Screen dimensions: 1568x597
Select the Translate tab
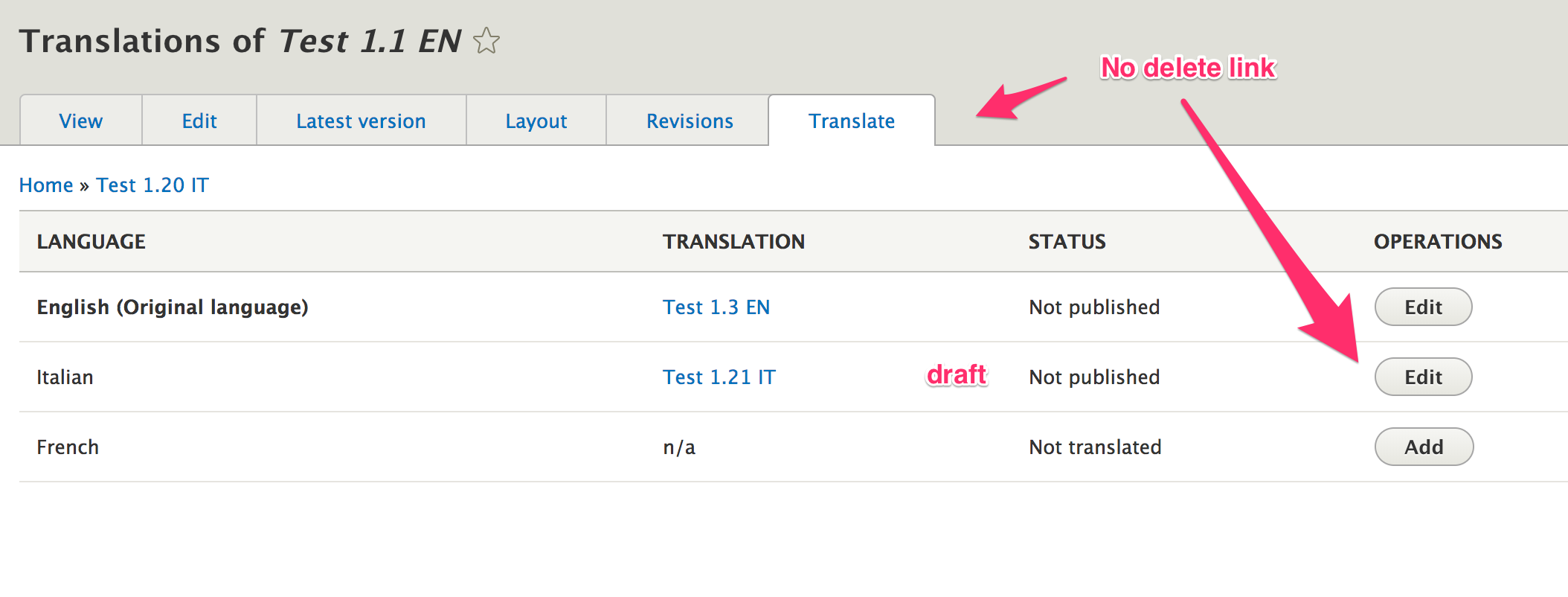(x=852, y=121)
